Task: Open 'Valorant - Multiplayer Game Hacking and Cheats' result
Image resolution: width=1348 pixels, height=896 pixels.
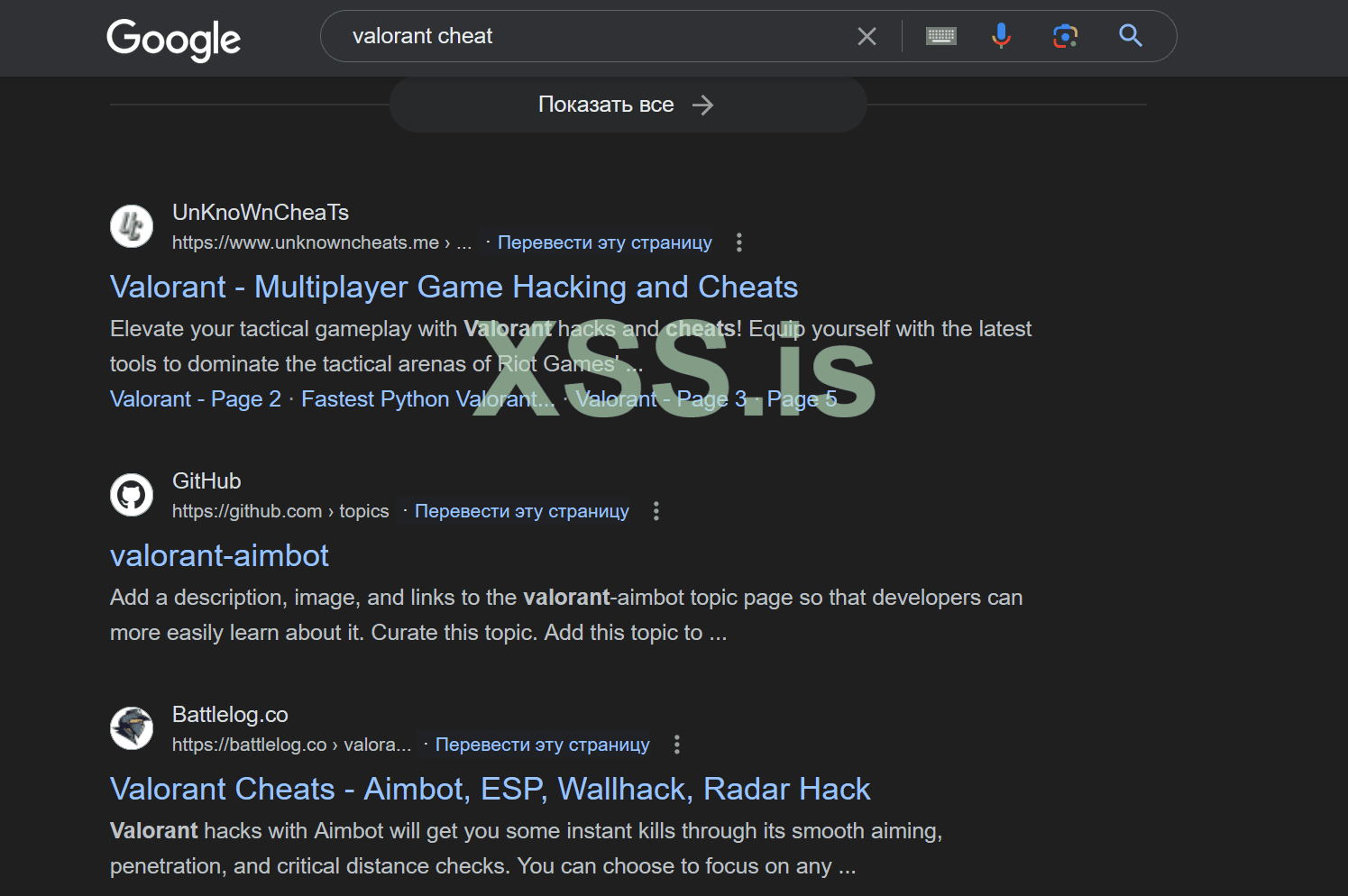Action: [x=454, y=287]
